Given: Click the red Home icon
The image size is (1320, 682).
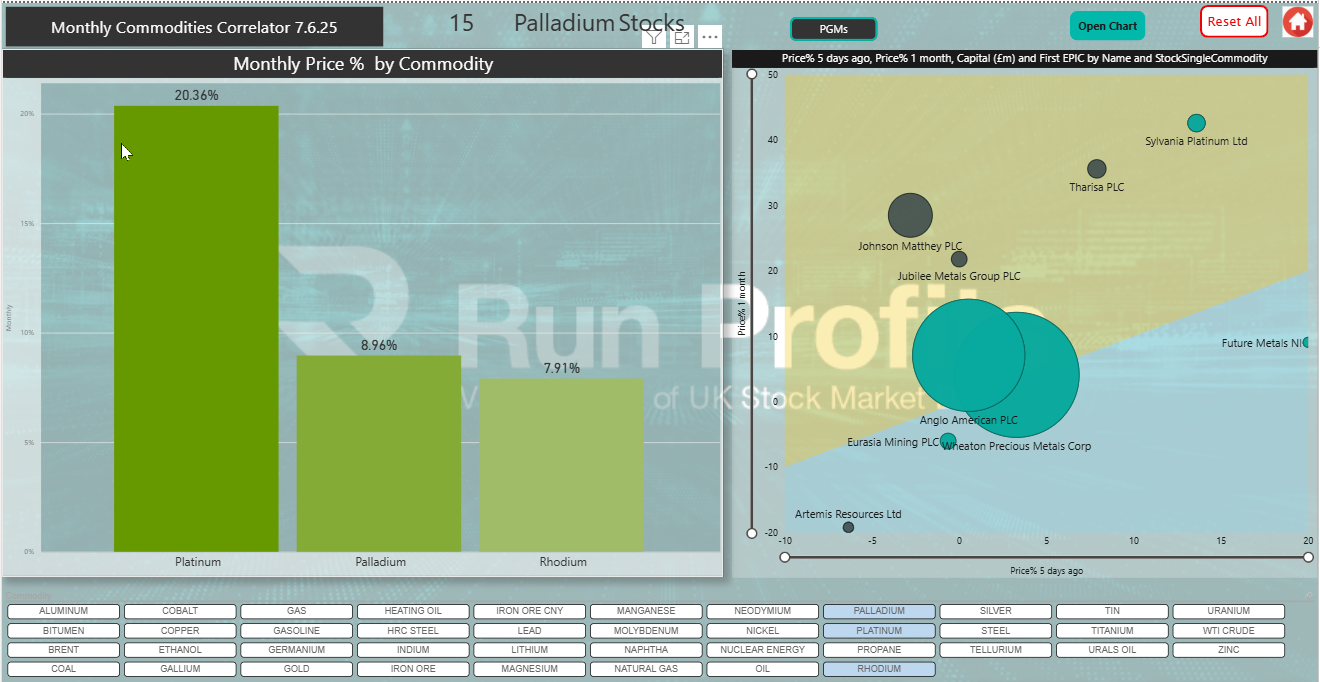Looking at the screenshot, I should click(x=1297, y=22).
